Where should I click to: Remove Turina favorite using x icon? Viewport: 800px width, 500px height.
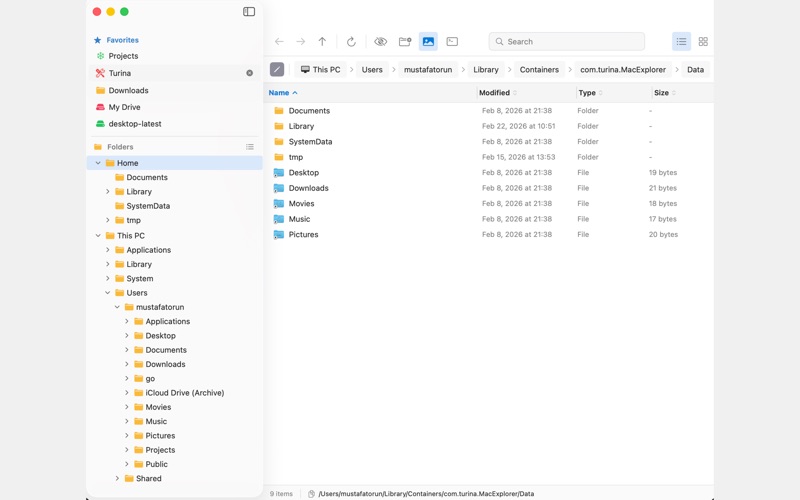249,73
